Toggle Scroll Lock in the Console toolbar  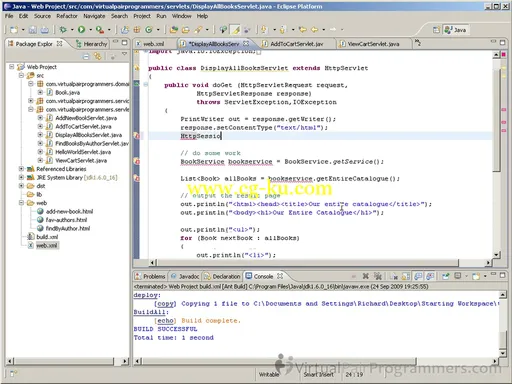click(406, 276)
